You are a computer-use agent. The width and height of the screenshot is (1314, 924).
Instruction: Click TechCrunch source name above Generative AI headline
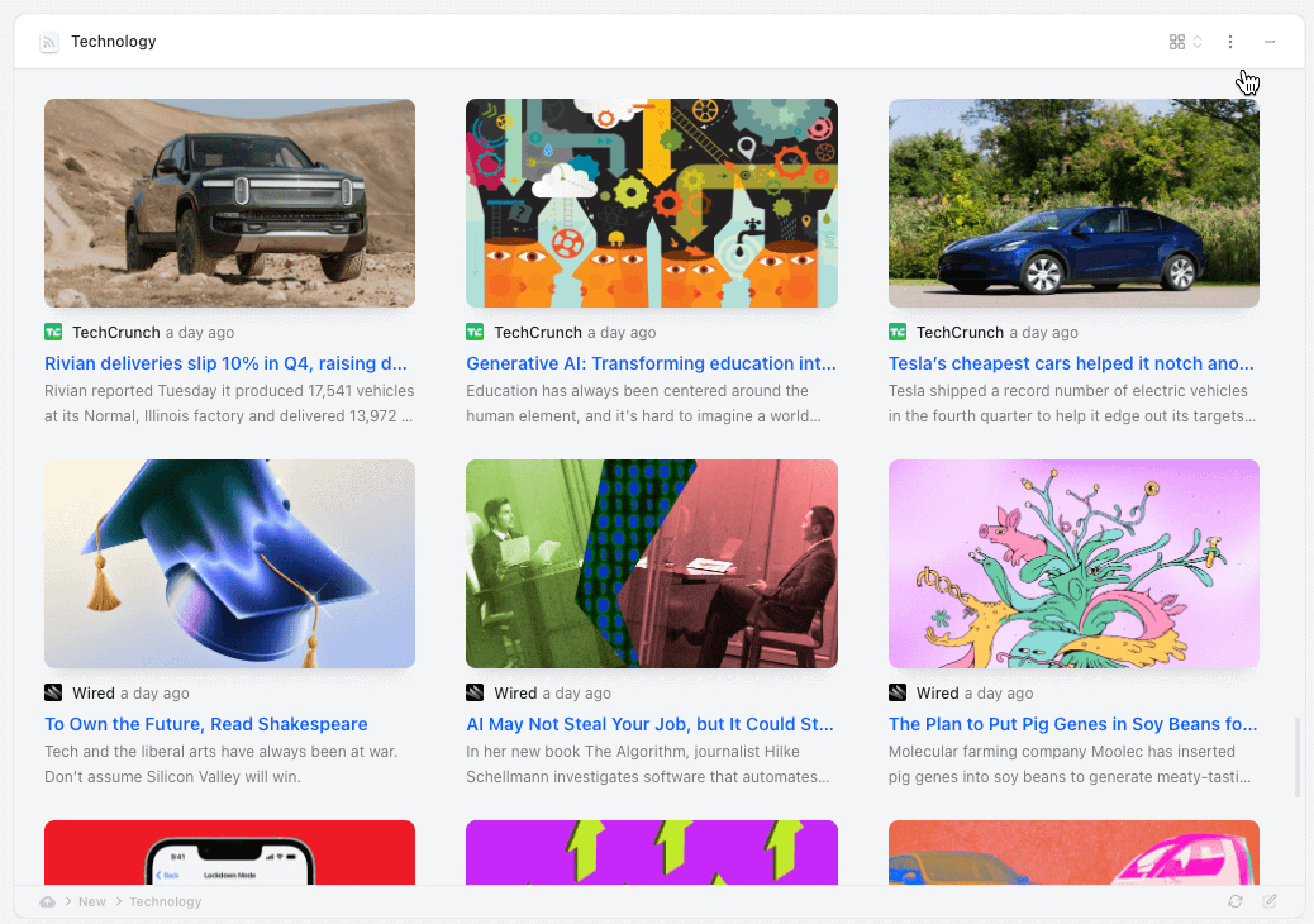coord(538,332)
